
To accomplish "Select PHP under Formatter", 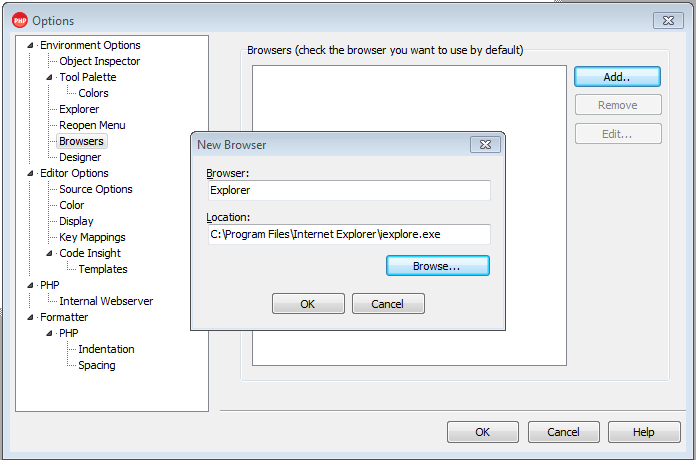I will coord(69,333).
